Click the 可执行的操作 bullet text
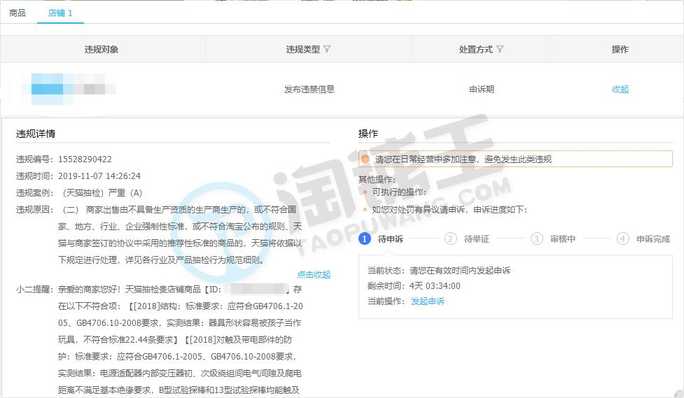The image size is (684, 398). click(x=399, y=192)
